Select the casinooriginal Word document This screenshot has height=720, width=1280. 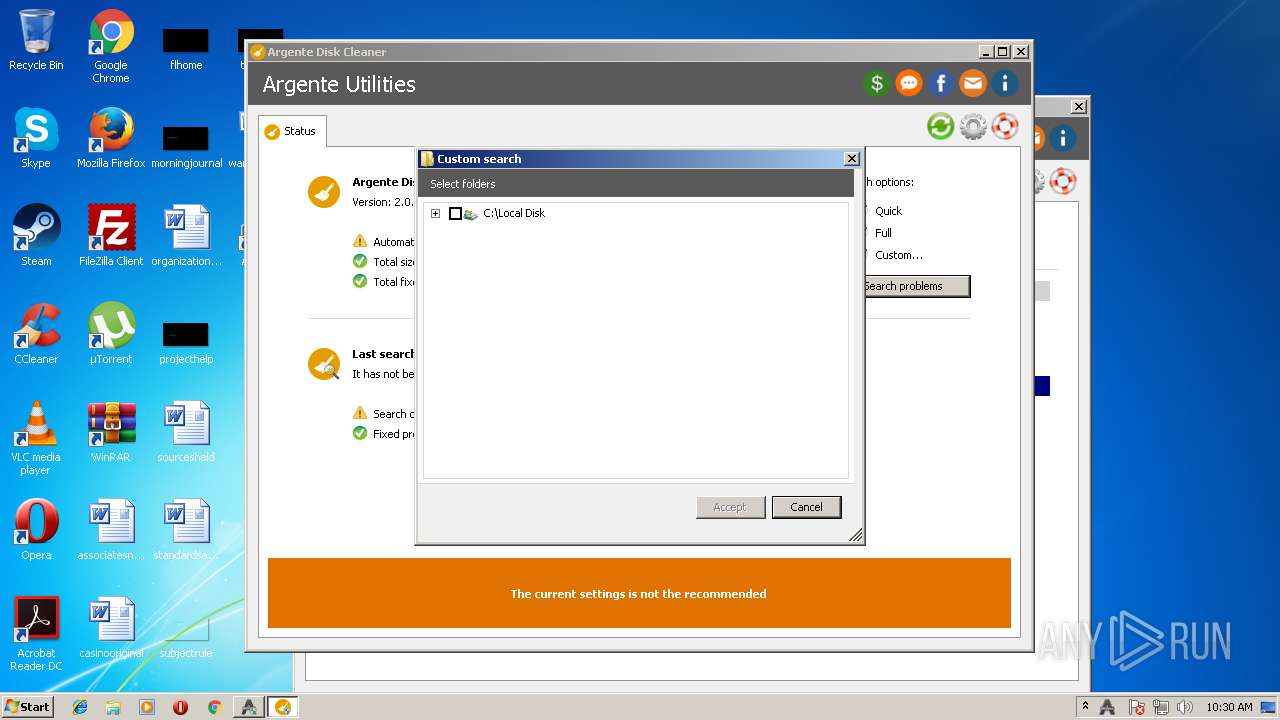point(111,628)
